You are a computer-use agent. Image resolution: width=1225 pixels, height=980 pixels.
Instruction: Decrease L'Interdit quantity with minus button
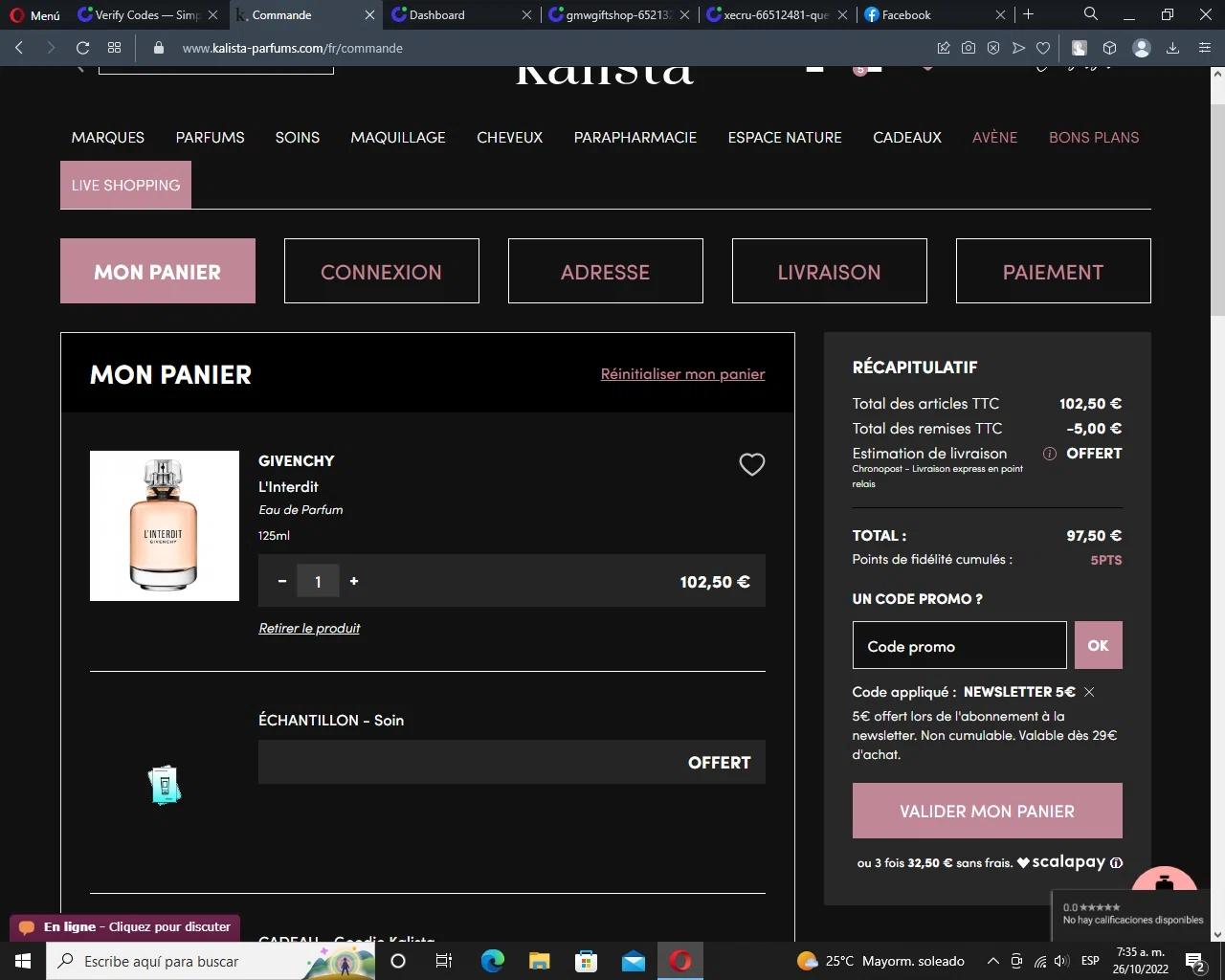tap(282, 581)
